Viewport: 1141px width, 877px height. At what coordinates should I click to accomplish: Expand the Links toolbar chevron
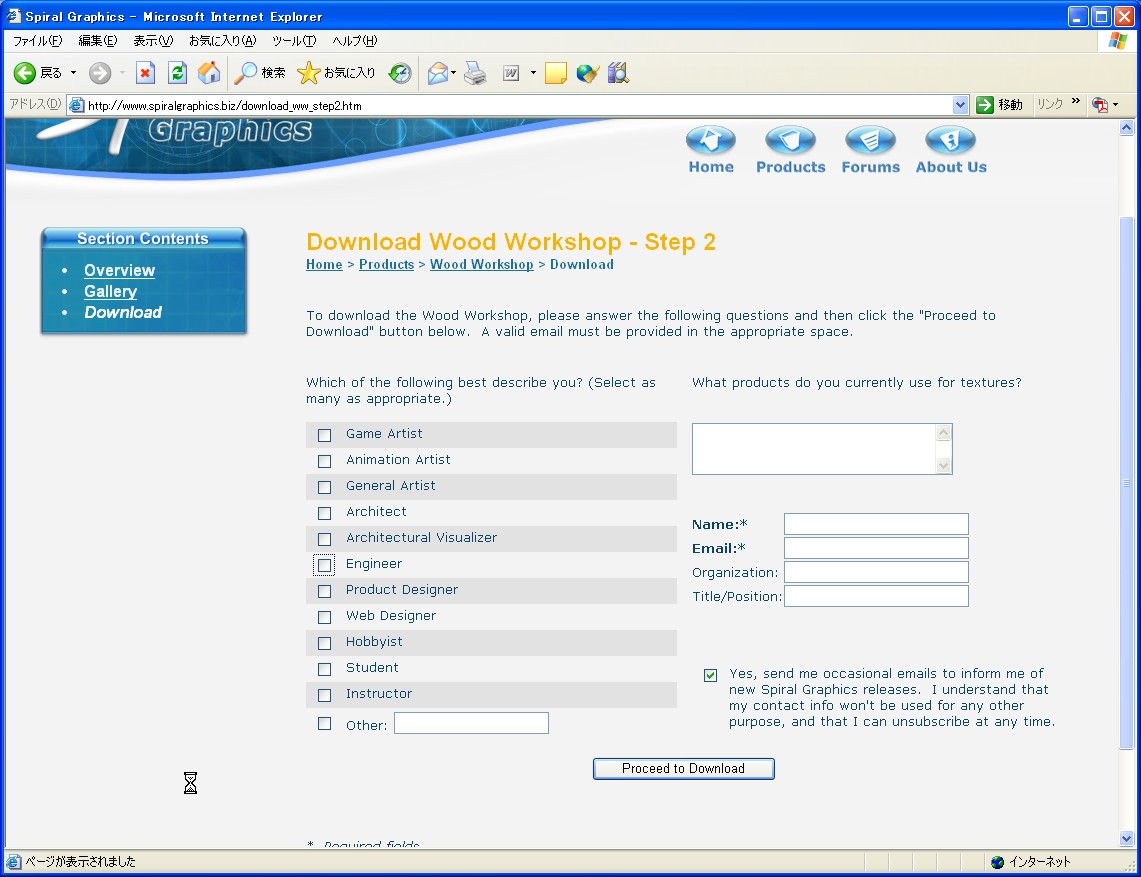tap(1076, 101)
